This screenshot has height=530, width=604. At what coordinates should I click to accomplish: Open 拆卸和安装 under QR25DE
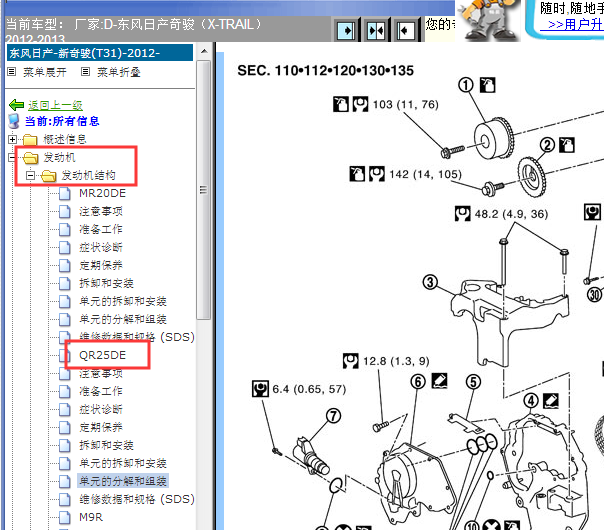[106, 445]
